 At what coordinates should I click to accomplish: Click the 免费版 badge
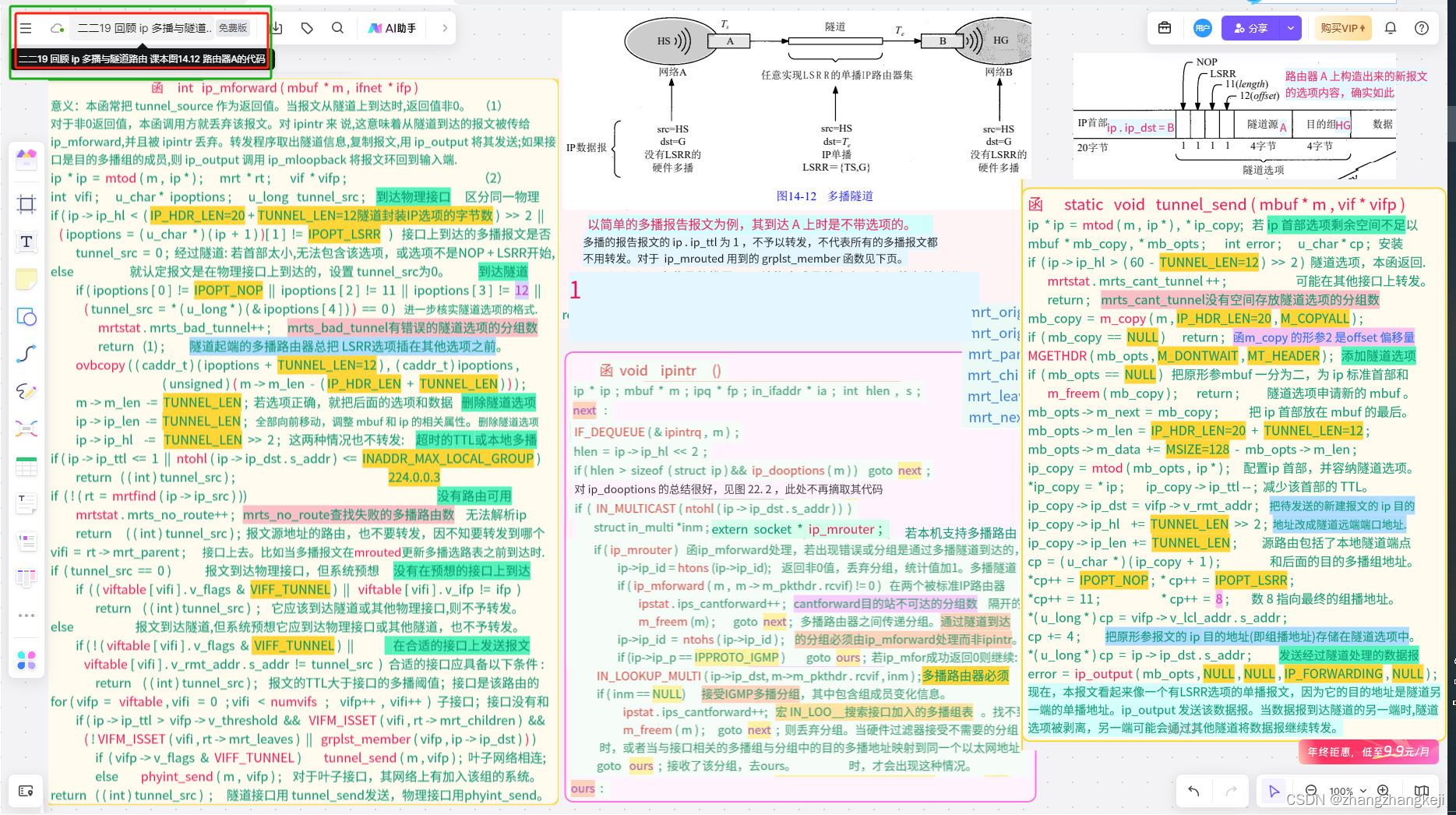(x=233, y=28)
